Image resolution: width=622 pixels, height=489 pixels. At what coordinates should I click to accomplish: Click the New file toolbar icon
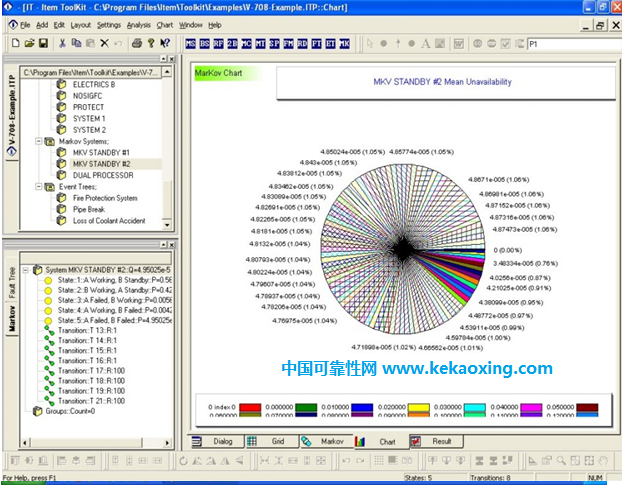click(15, 43)
